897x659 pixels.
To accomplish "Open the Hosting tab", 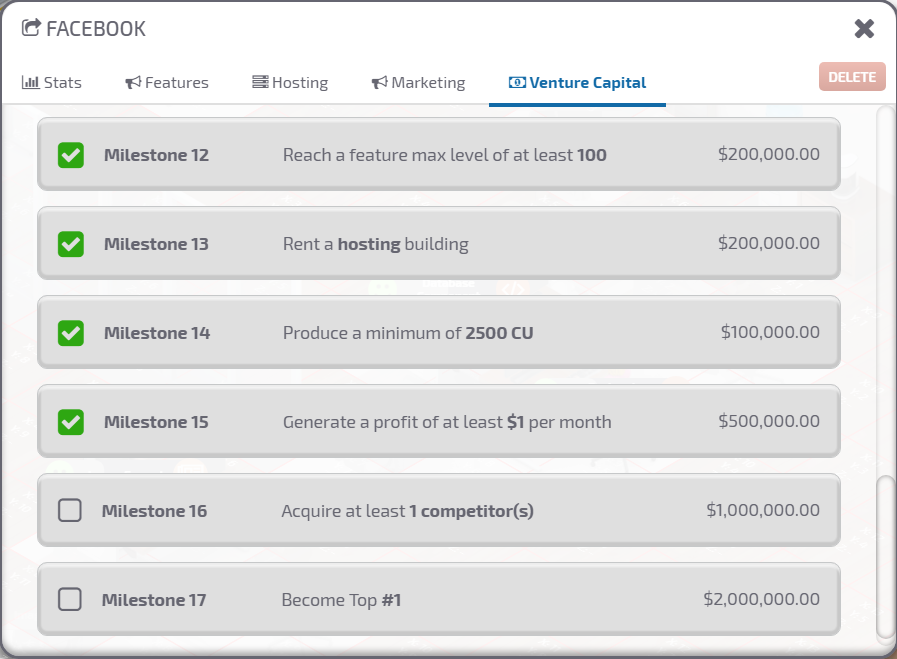I will [290, 83].
